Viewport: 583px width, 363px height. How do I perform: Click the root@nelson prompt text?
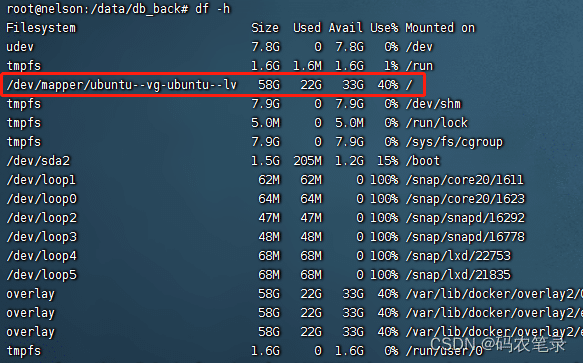(x=97, y=9)
